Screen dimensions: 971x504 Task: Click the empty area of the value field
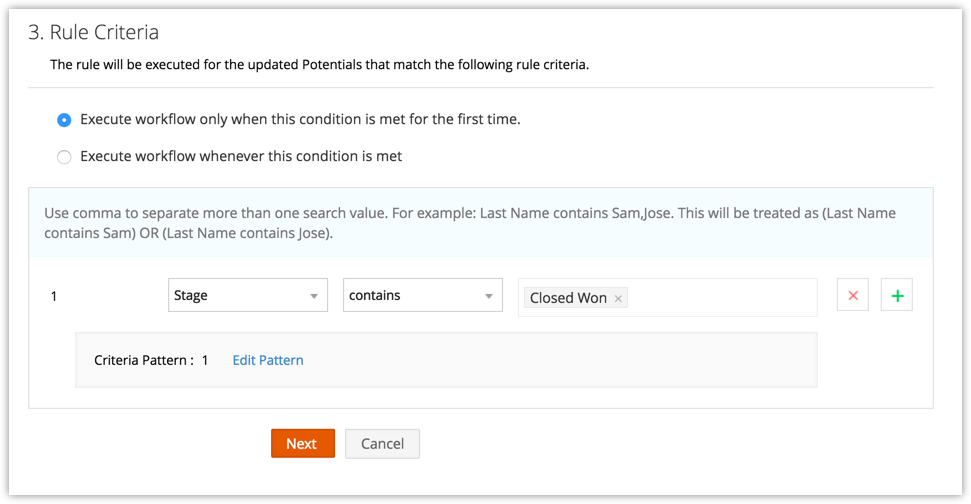click(x=720, y=297)
